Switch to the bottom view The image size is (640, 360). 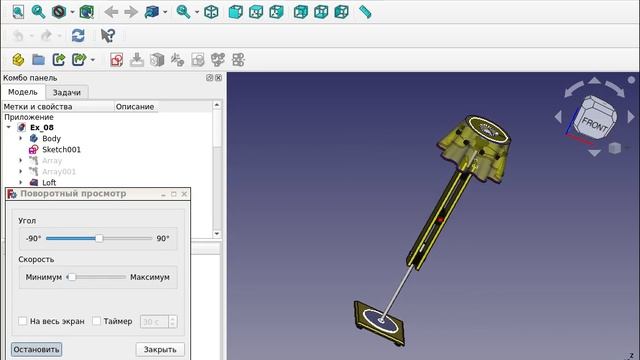pyautogui.click(x=321, y=12)
